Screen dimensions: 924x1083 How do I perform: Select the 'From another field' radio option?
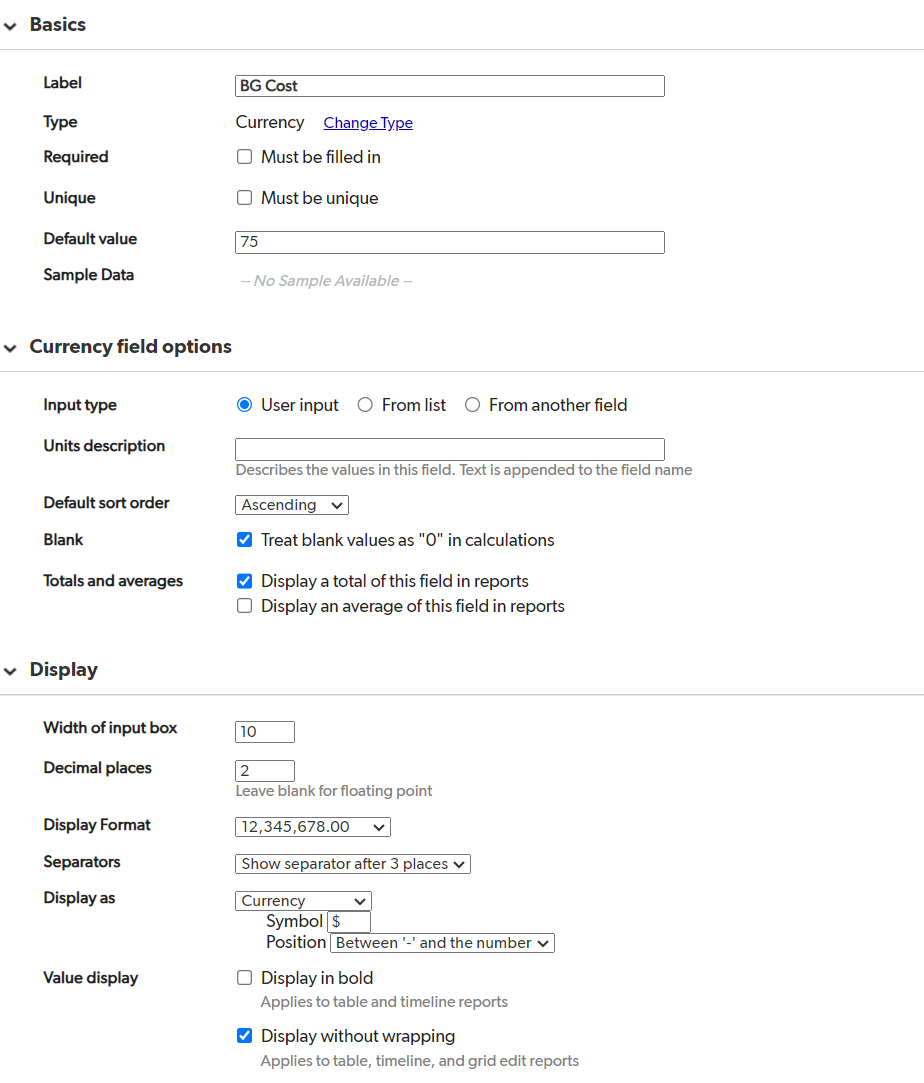(x=472, y=405)
